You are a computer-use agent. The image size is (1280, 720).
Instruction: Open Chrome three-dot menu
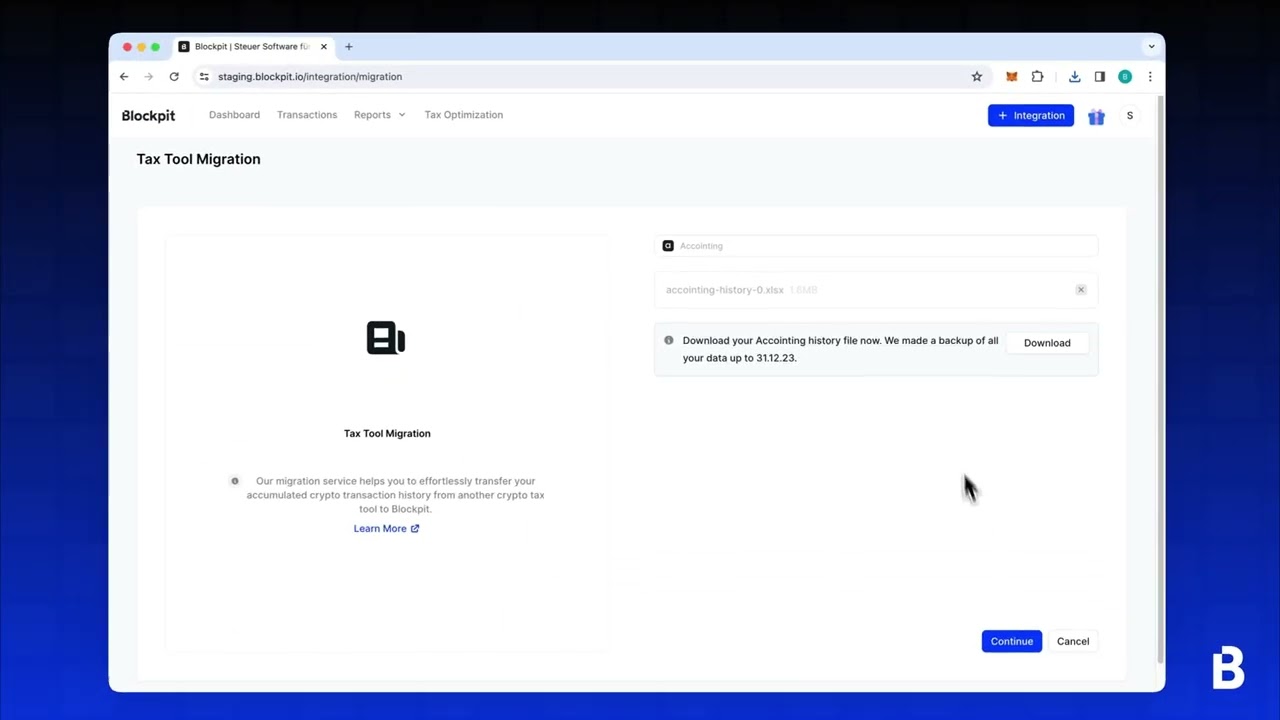1150,76
